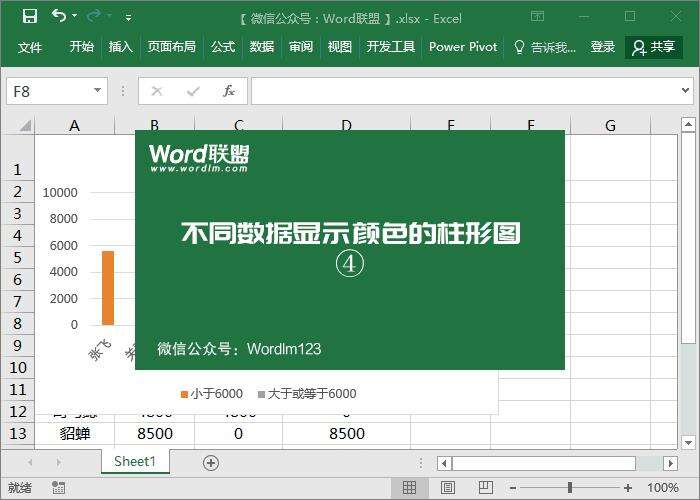Screen dimensions: 700x500
Task: Click the horizontal scrollbar thumb
Action: click(x=544, y=463)
